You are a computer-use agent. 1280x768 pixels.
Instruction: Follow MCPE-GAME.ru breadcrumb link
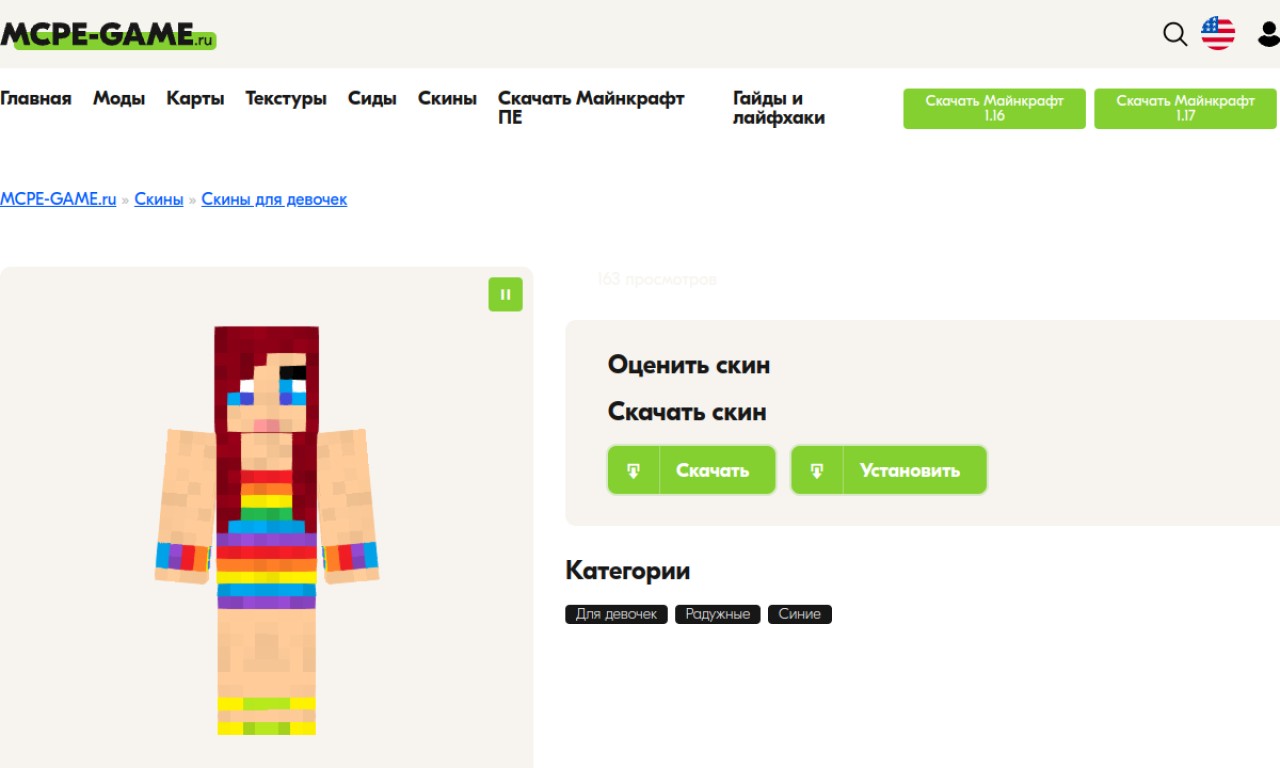(58, 199)
